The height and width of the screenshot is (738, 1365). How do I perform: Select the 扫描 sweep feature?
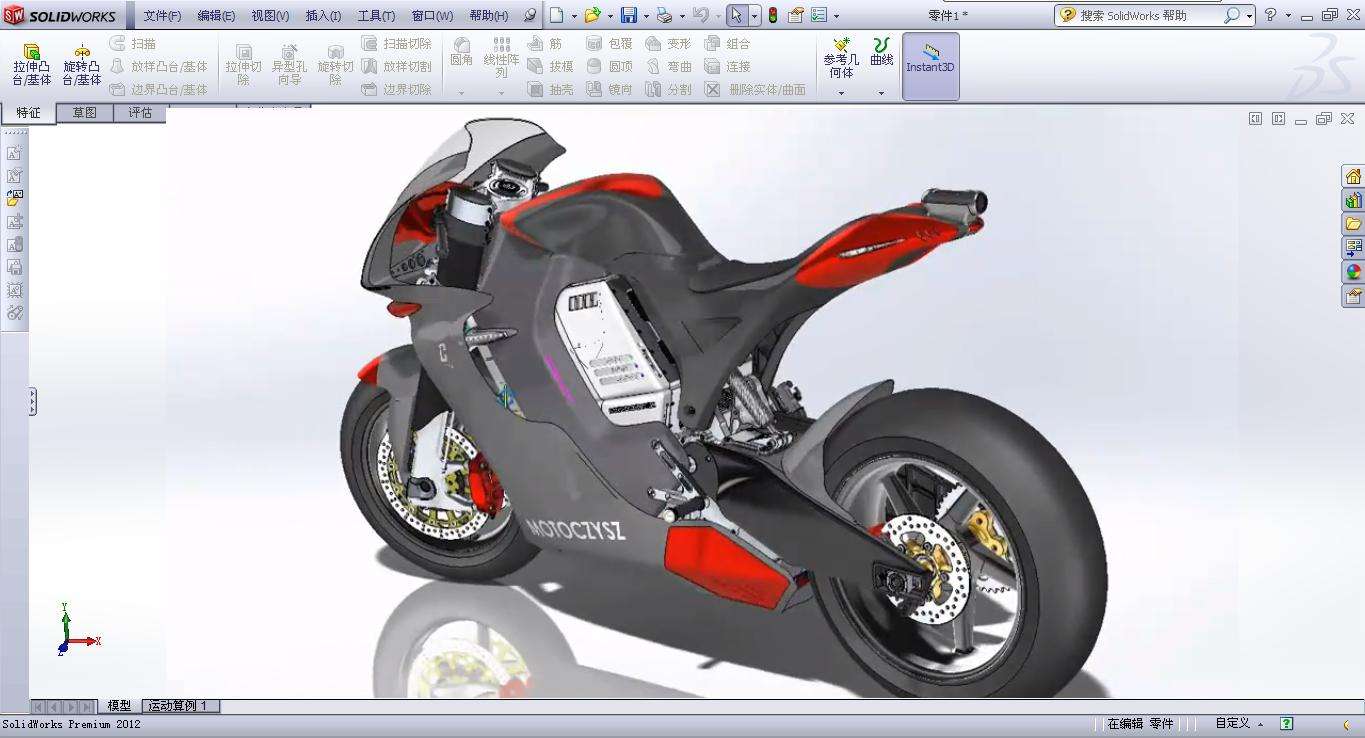click(133, 44)
